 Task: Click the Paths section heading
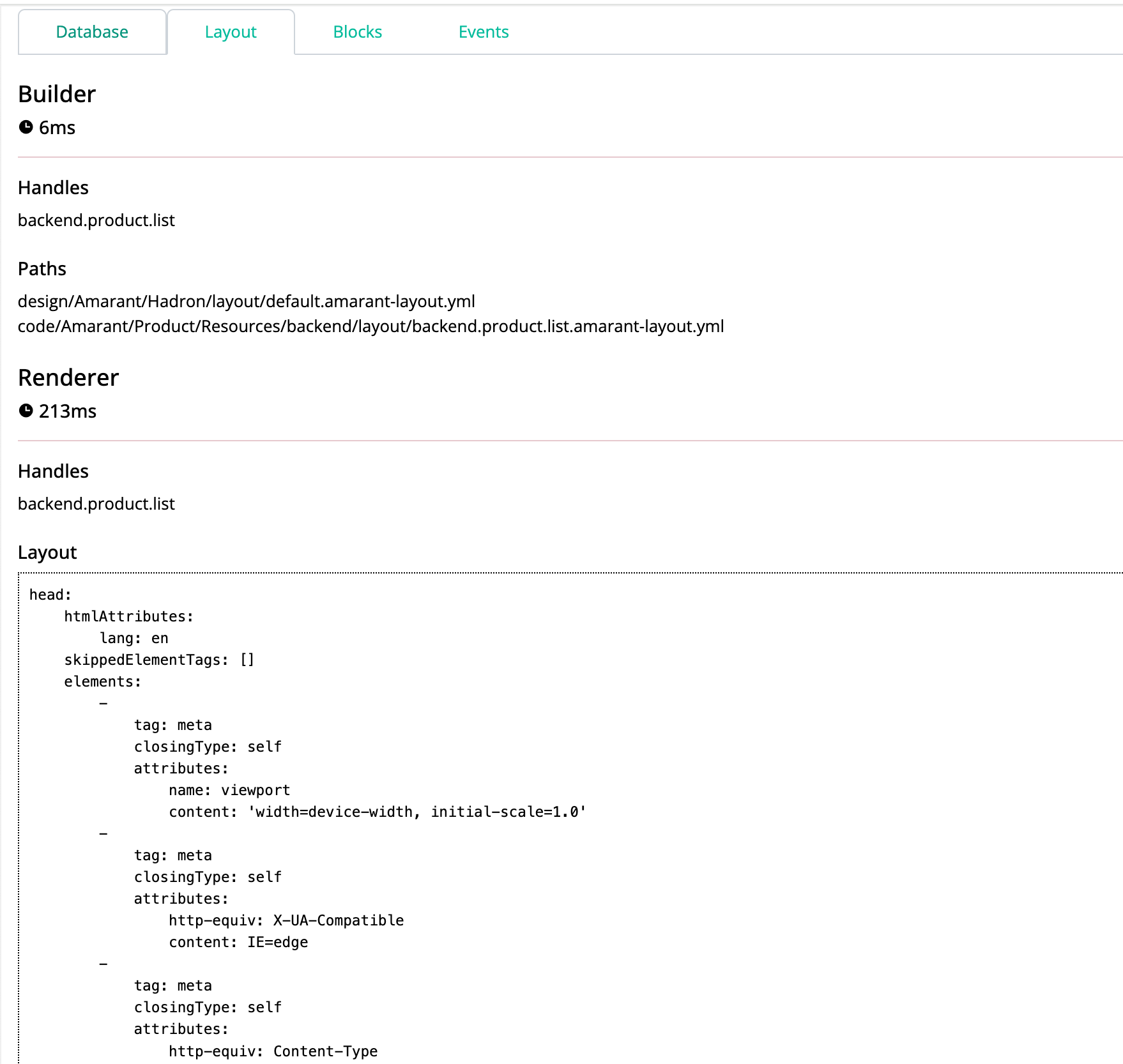(42, 268)
